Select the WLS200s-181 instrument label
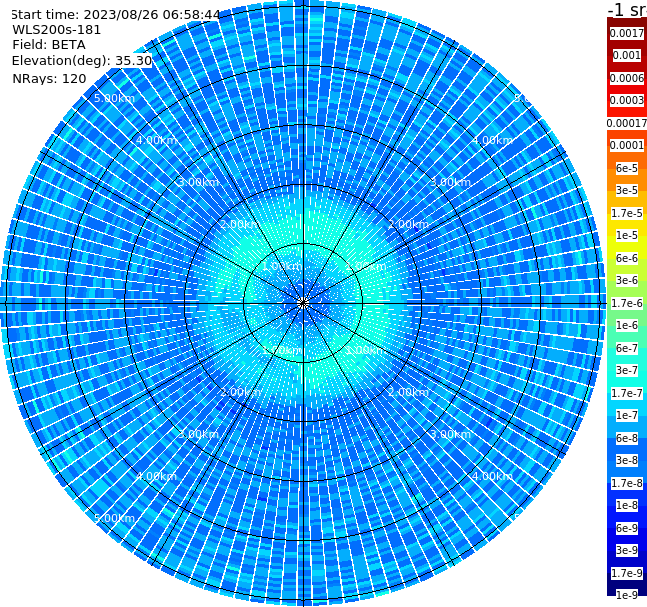The image size is (647, 607). pos(57,30)
